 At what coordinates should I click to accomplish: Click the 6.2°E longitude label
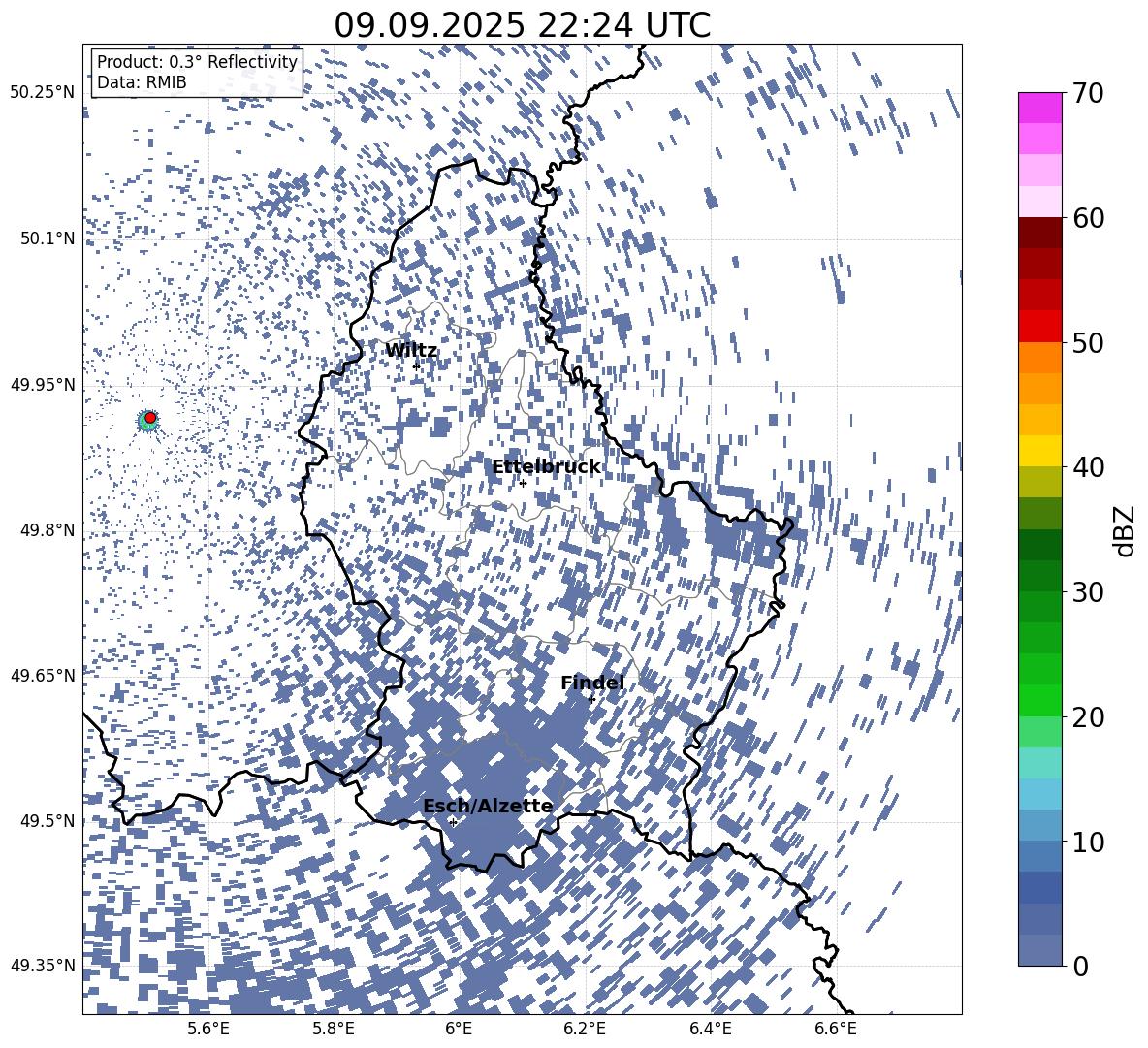coord(585,1029)
